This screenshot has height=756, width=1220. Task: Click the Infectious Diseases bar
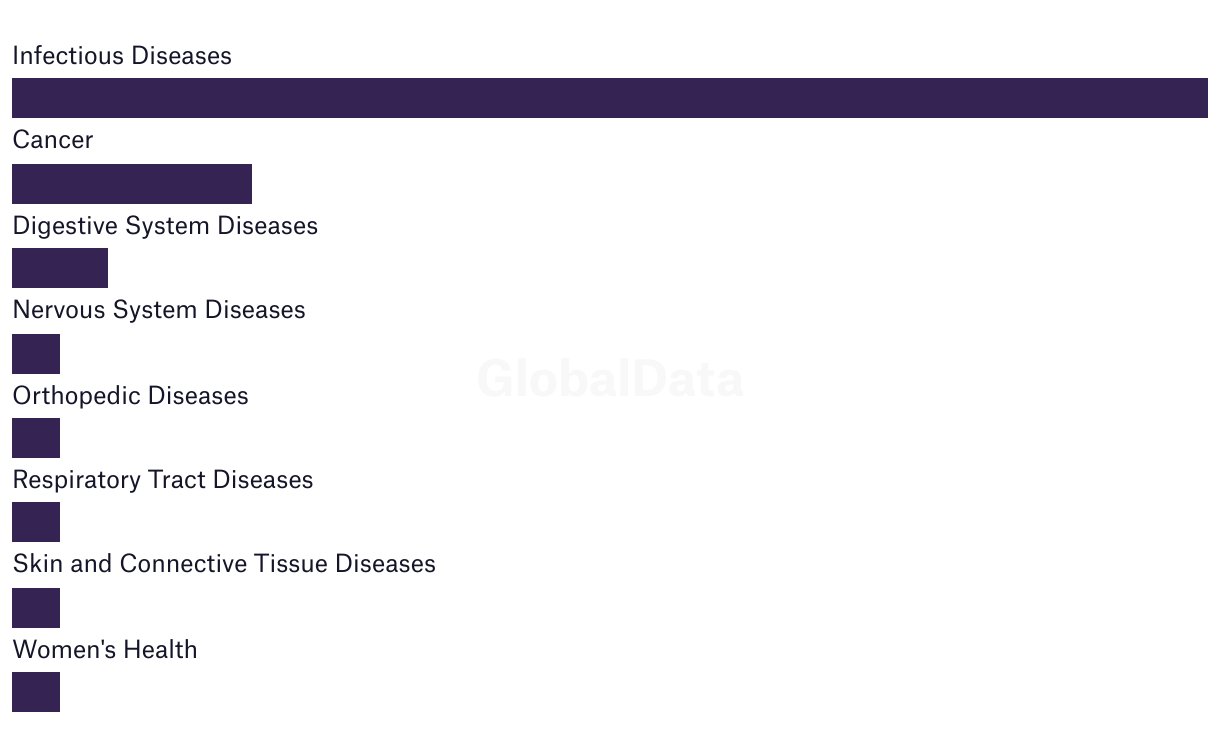click(610, 98)
